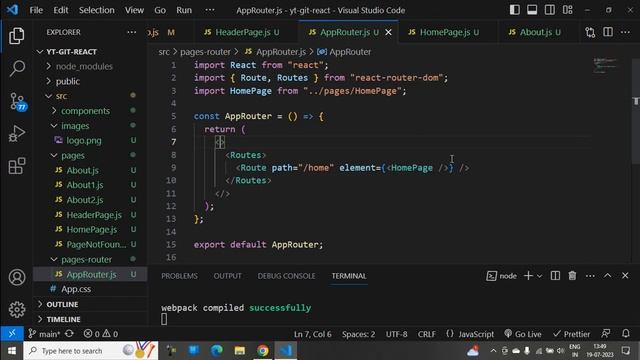Open Explorer Views and More Actions ellipsis
The height and width of the screenshot is (360, 640).
[131, 32]
